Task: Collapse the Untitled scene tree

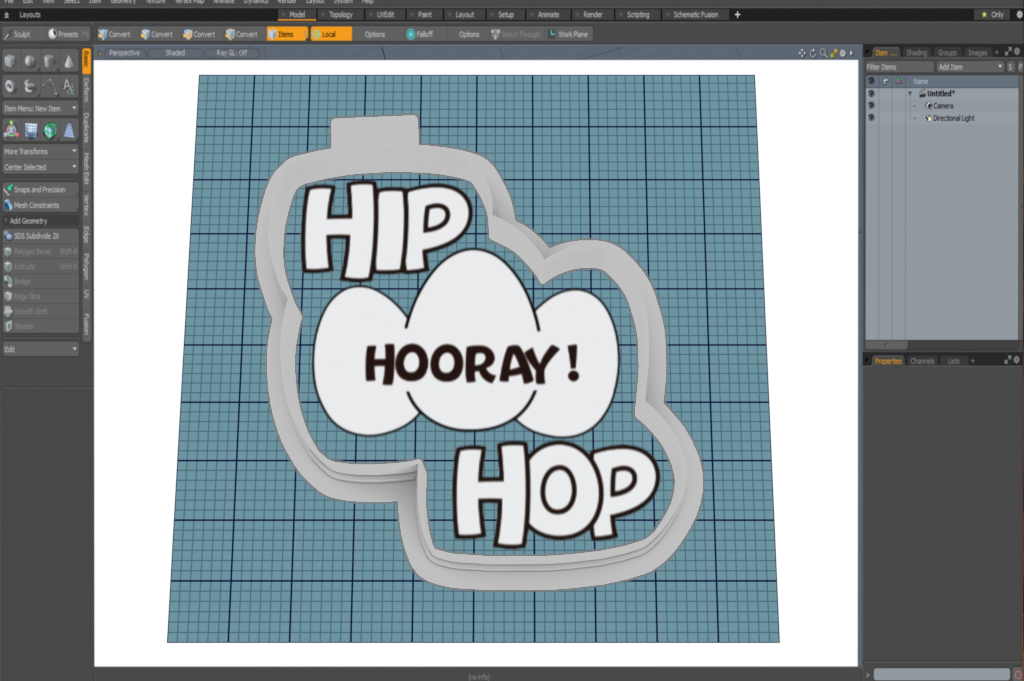Action: click(x=910, y=94)
